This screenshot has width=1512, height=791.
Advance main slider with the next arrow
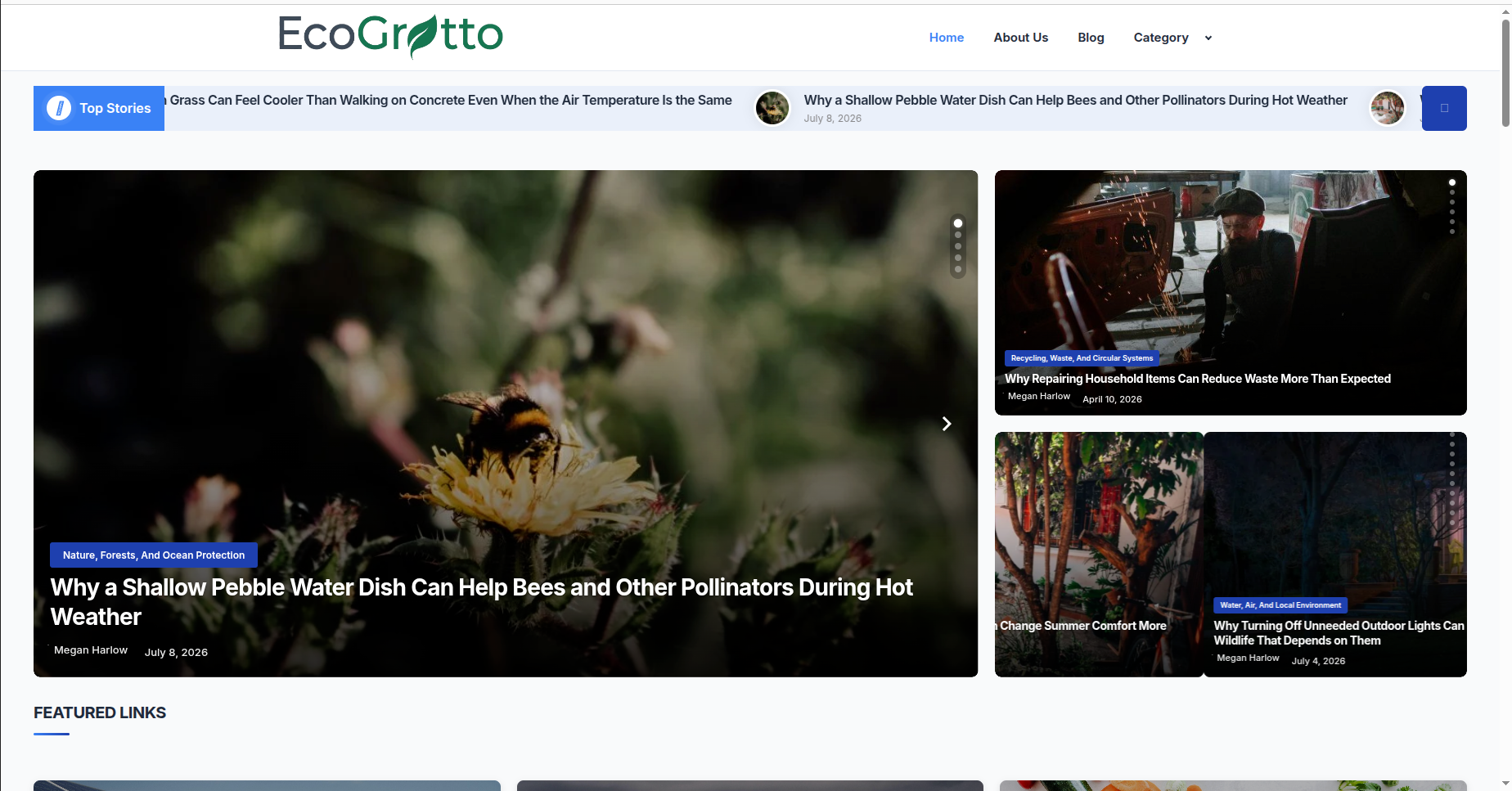click(947, 424)
